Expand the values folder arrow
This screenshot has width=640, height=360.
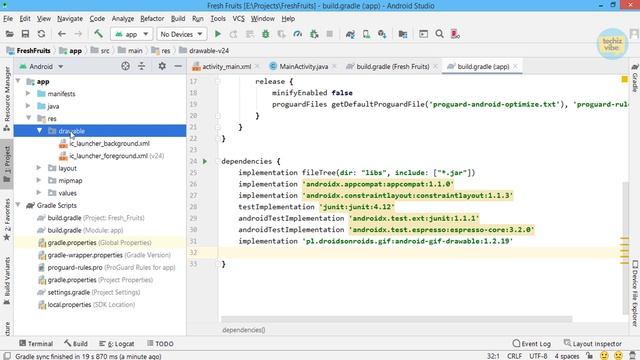[x=39, y=193]
